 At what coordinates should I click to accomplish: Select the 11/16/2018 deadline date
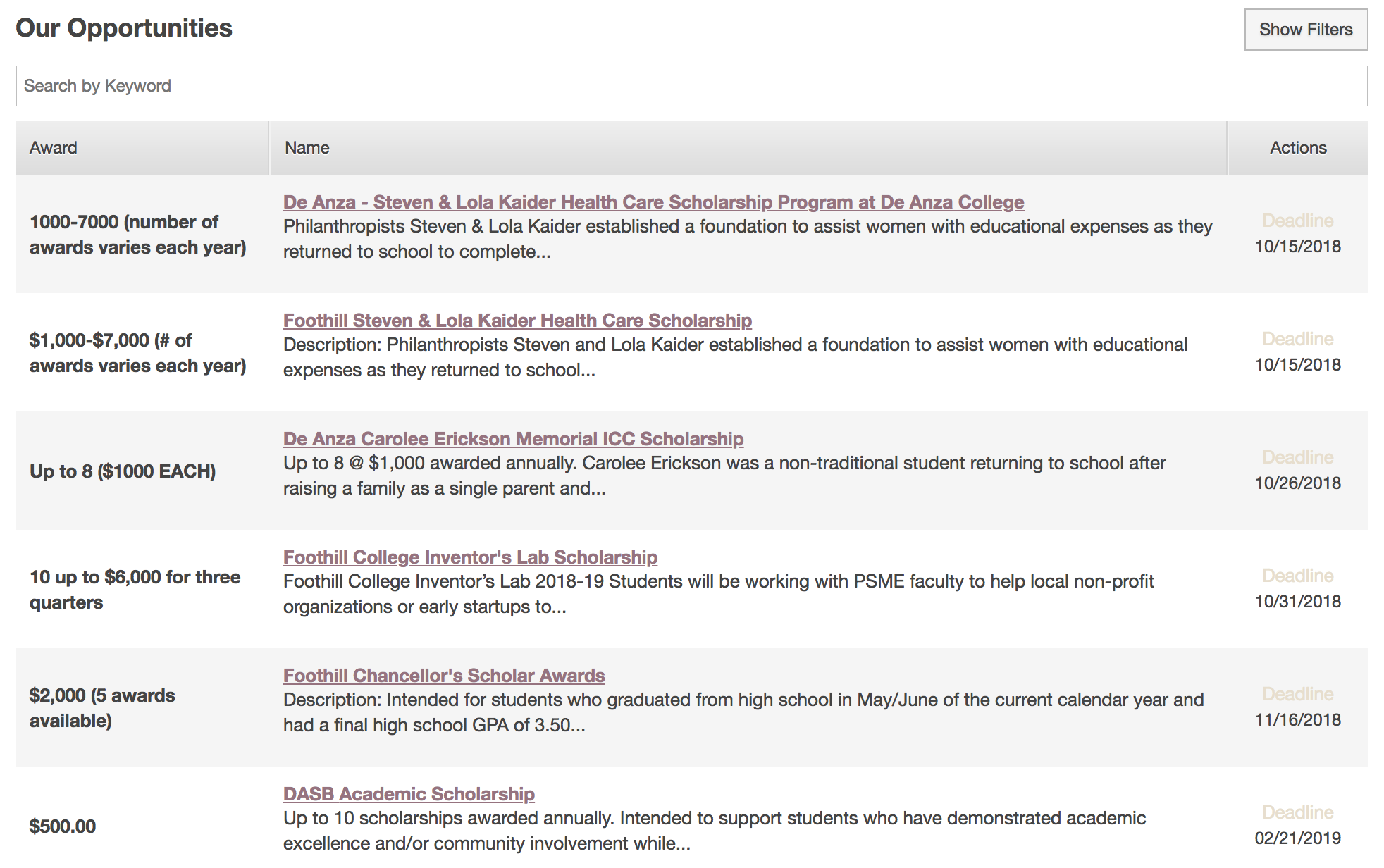(x=1297, y=720)
